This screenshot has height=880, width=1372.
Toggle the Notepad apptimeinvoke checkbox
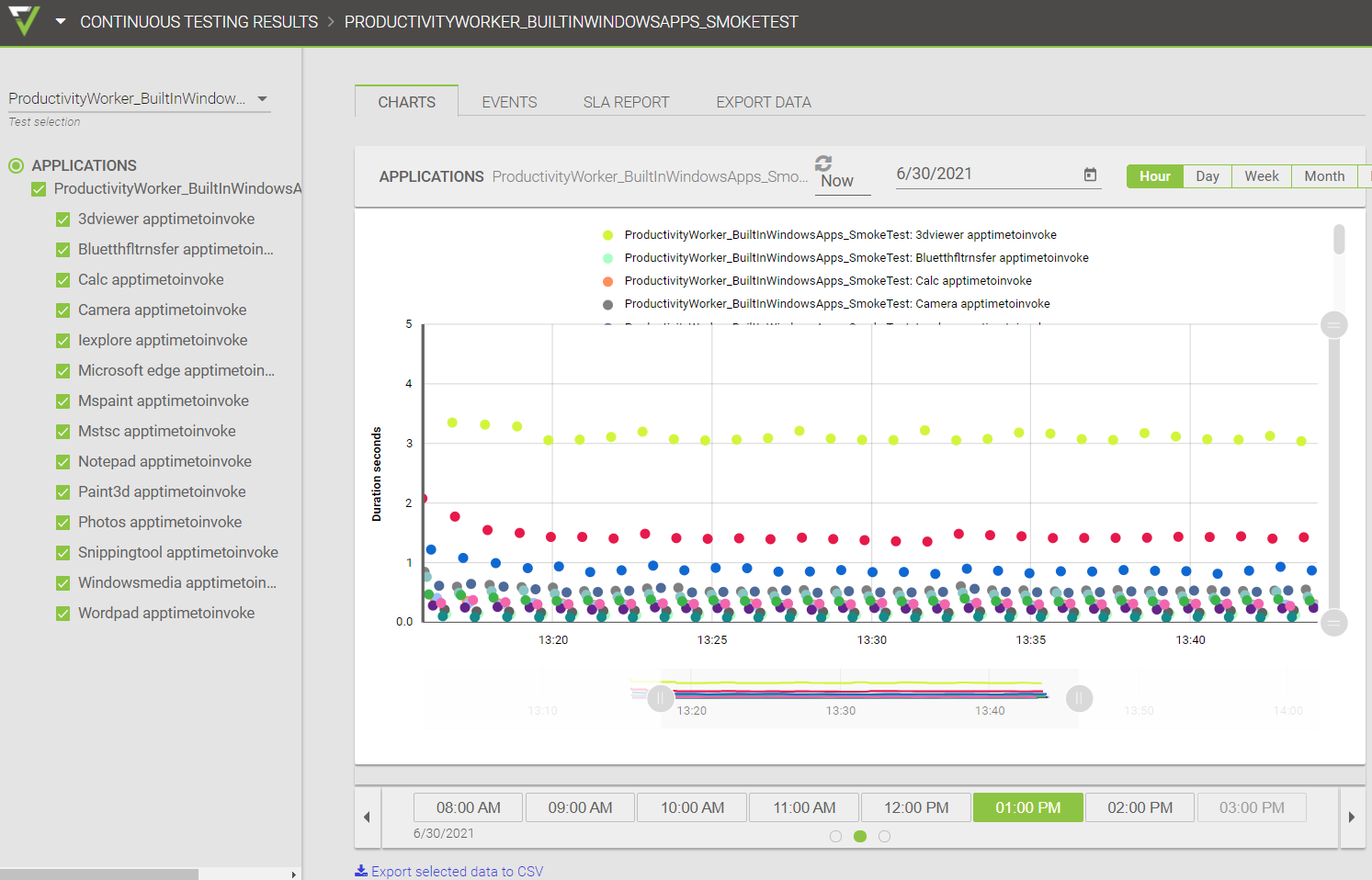(x=63, y=462)
